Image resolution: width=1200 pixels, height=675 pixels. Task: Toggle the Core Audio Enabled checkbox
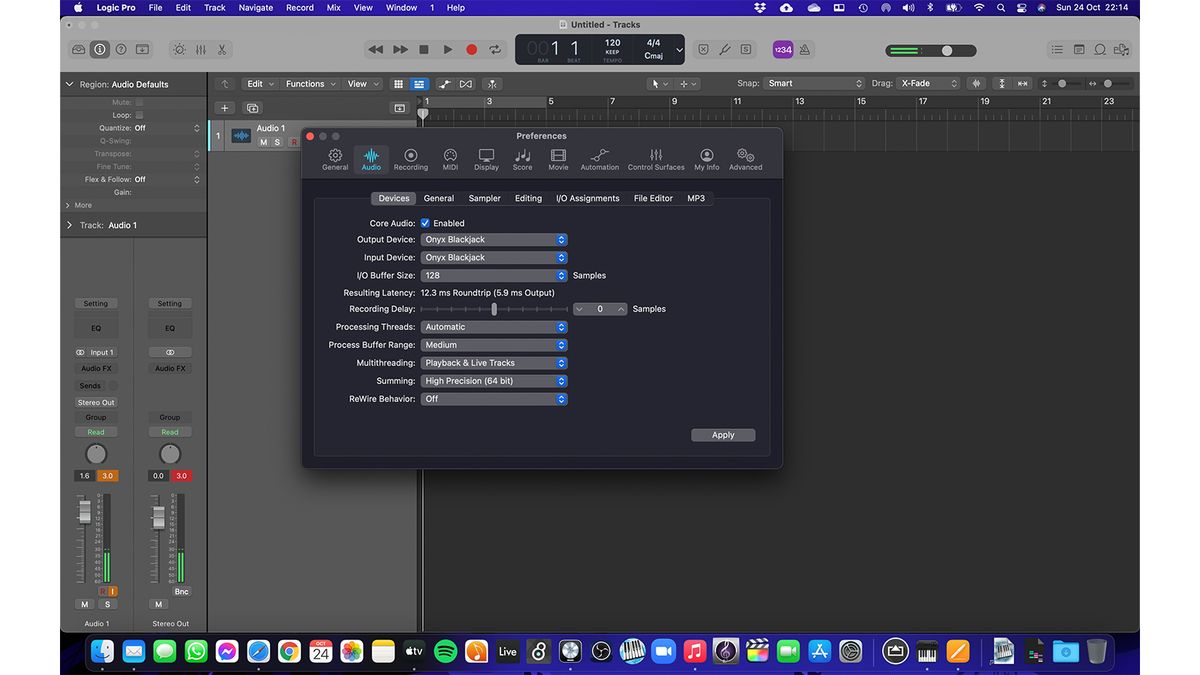(x=425, y=223)
